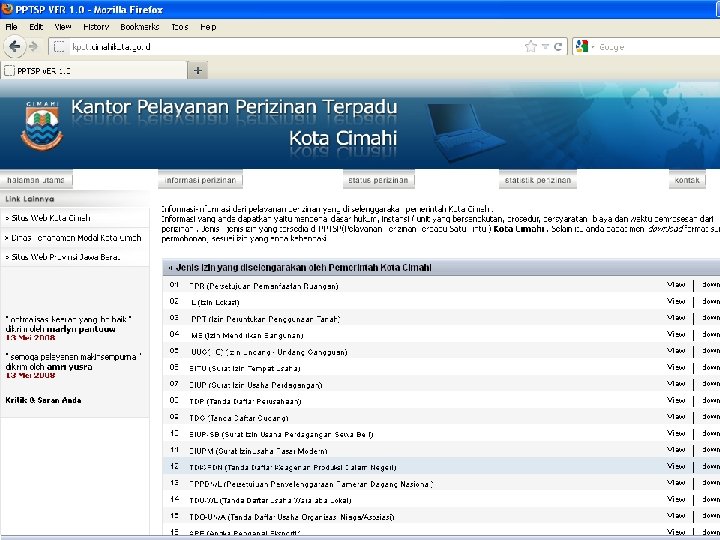Click the 13 Mei 2008 date under marlyn pantouw

(x=30, y=338)
